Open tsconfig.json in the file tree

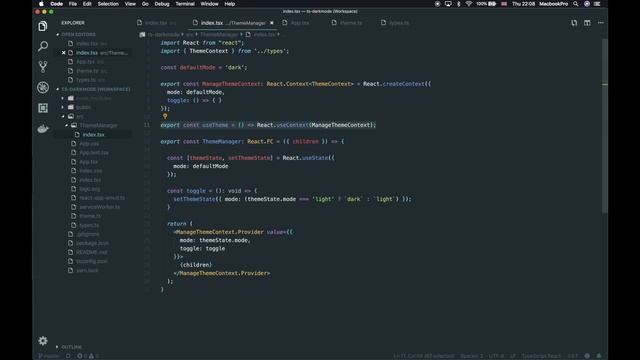92,261
